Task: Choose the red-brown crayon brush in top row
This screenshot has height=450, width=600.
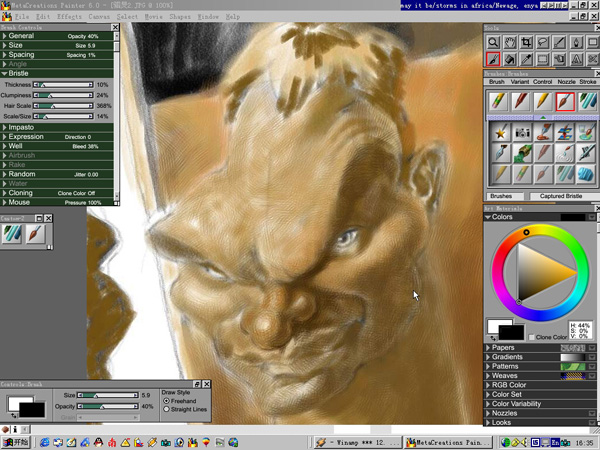Action: 520,102
